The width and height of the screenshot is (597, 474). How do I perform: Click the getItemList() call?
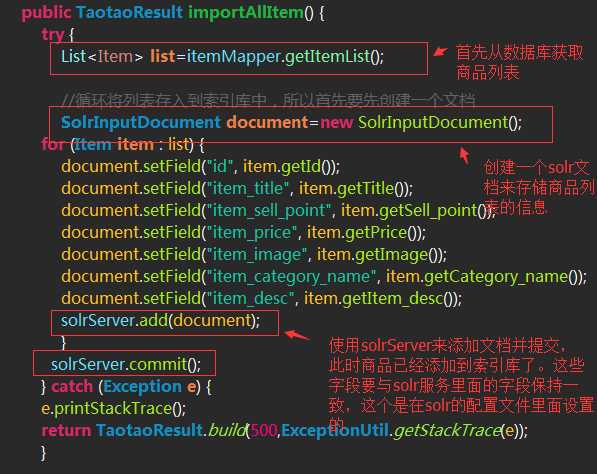click(x=334, y=57)
